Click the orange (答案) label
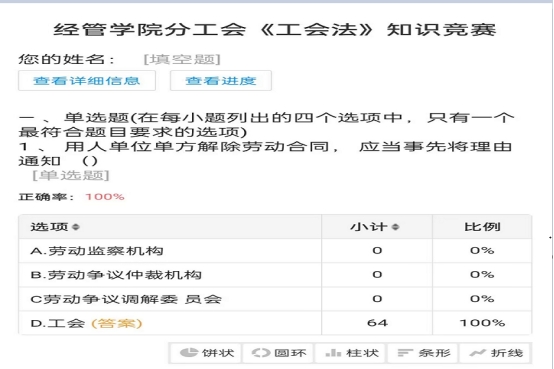Viewport: 554px width, 369px height. click(117, 323)
